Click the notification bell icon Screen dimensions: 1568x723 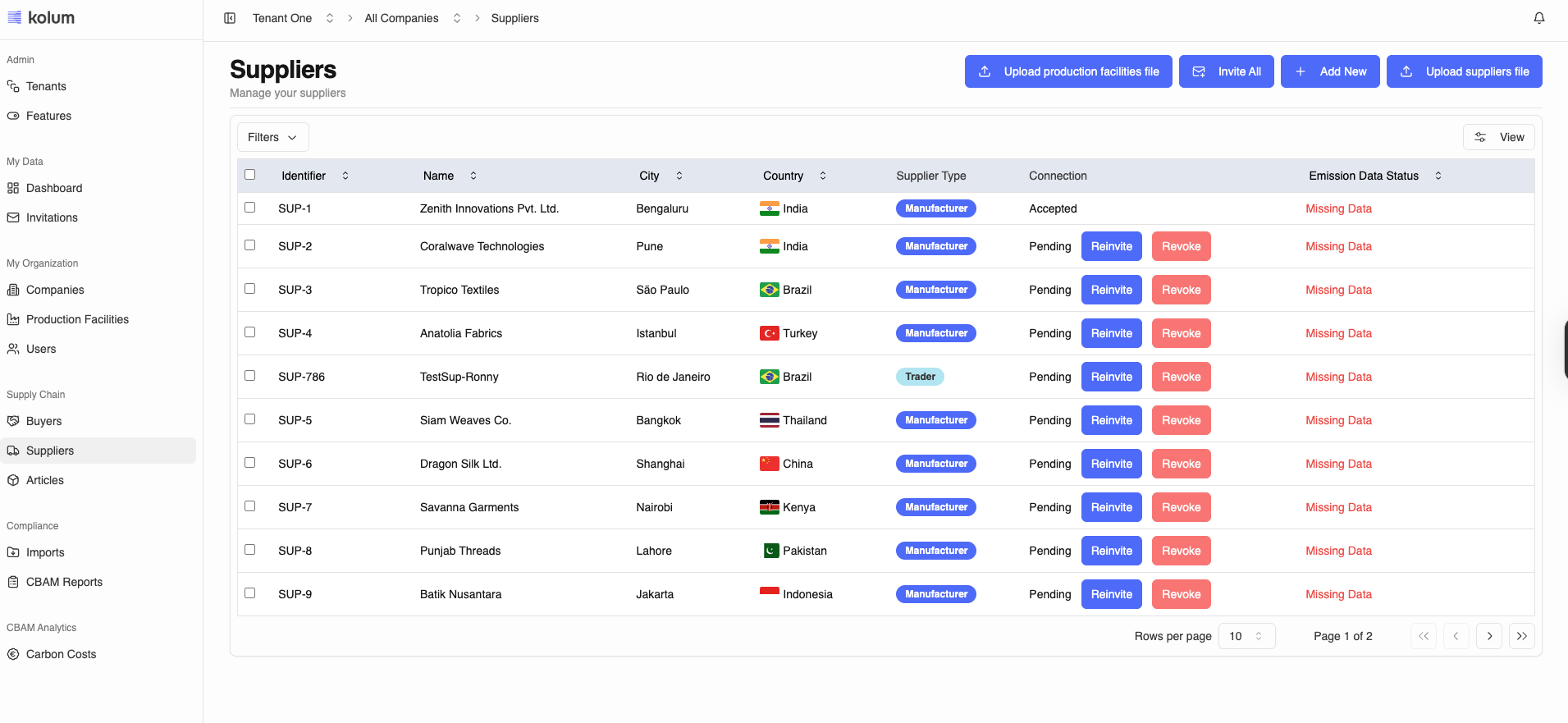click(x=1538, y=18)
